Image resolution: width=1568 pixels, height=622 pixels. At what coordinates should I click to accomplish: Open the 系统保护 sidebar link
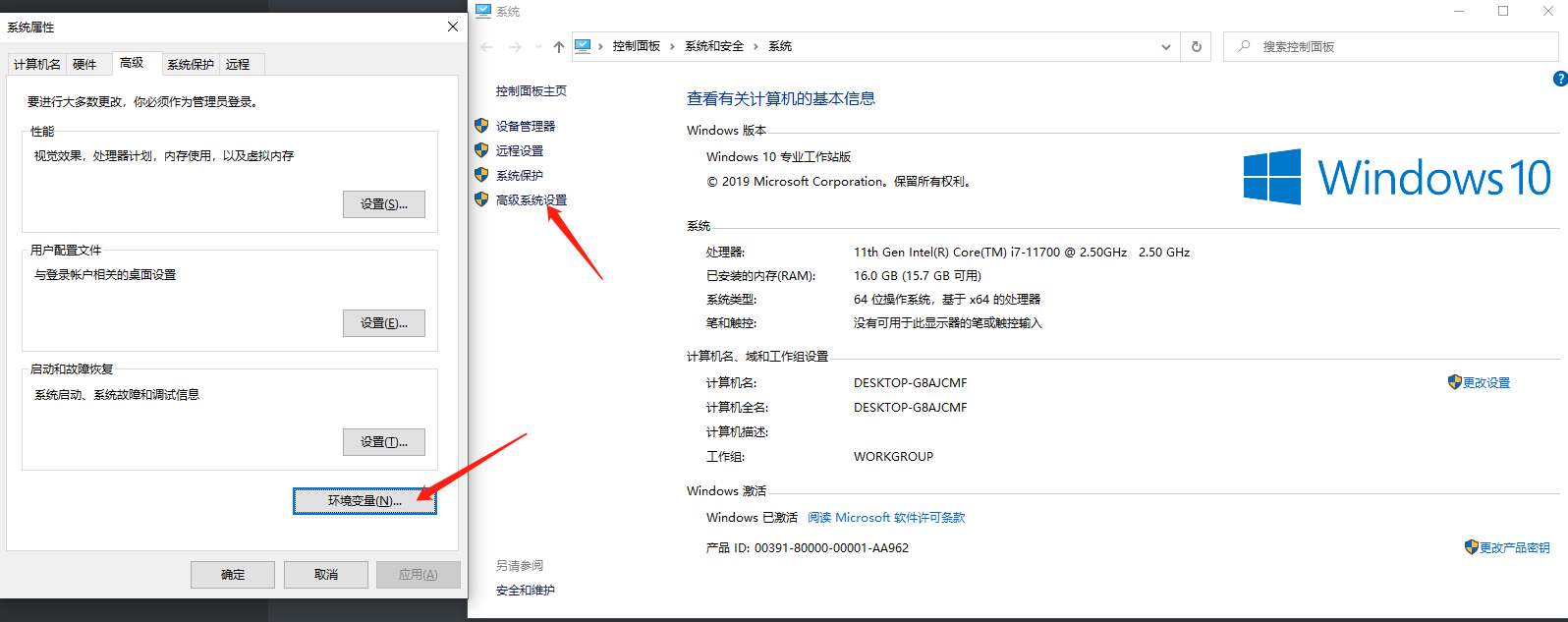(520, 175)
